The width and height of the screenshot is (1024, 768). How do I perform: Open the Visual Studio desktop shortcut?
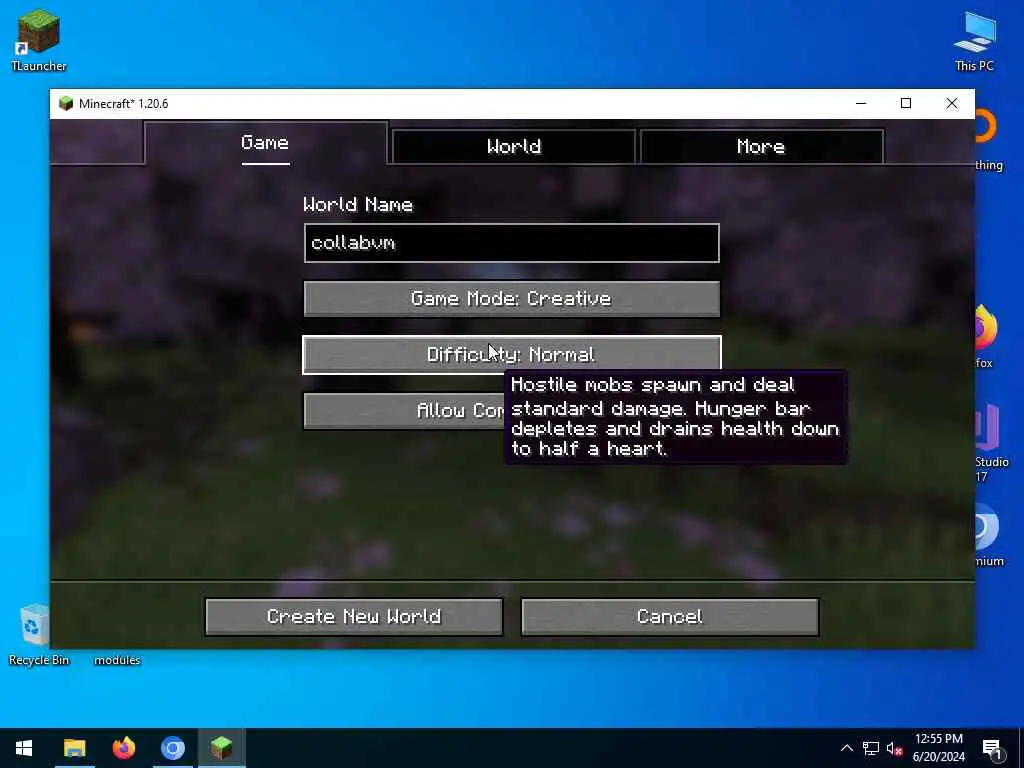989,441
